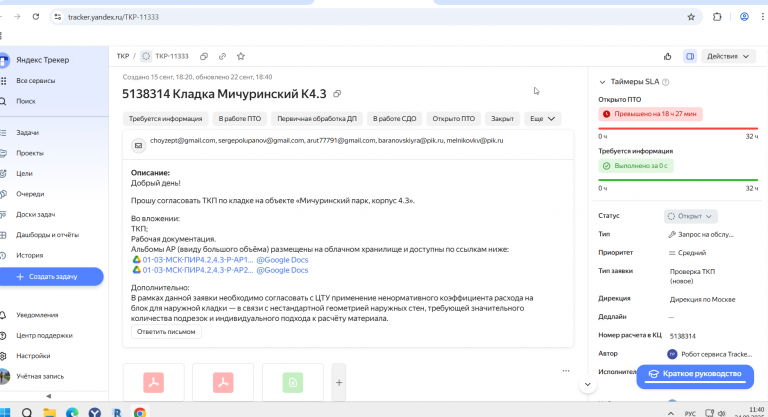The height and width of the screenshot is (417, 768).
Task: Set status to Открыто ПТО
Action: click(454, 119)
